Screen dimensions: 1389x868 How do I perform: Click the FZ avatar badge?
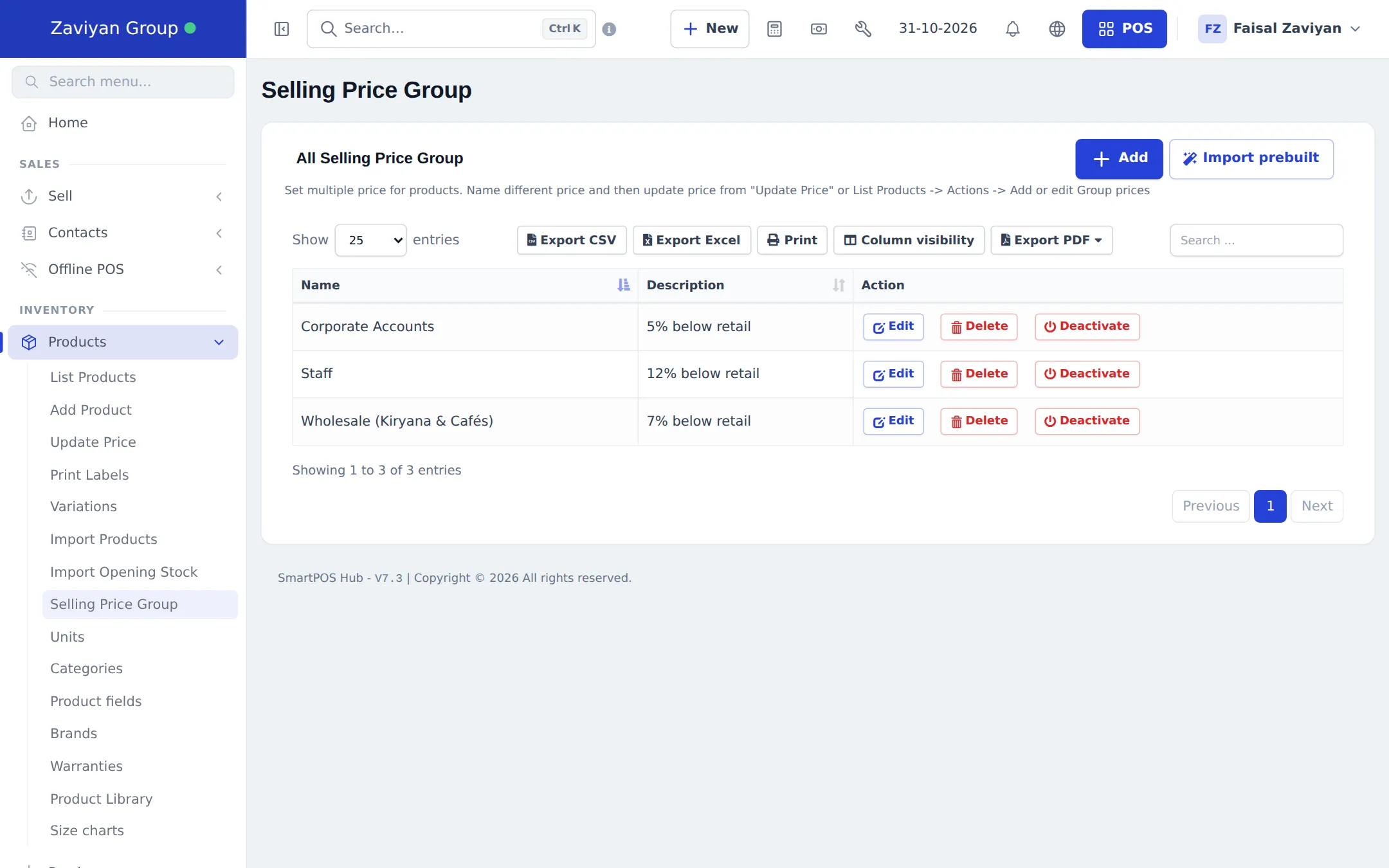pyautogui.click(x=1212, y=29)
